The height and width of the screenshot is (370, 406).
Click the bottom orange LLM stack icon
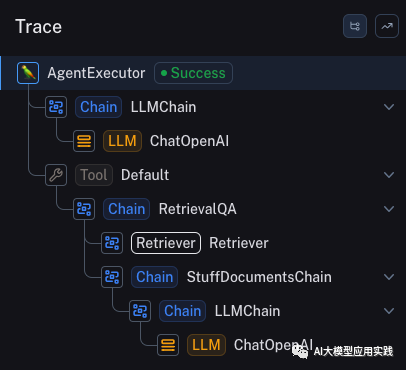(168, 345)
